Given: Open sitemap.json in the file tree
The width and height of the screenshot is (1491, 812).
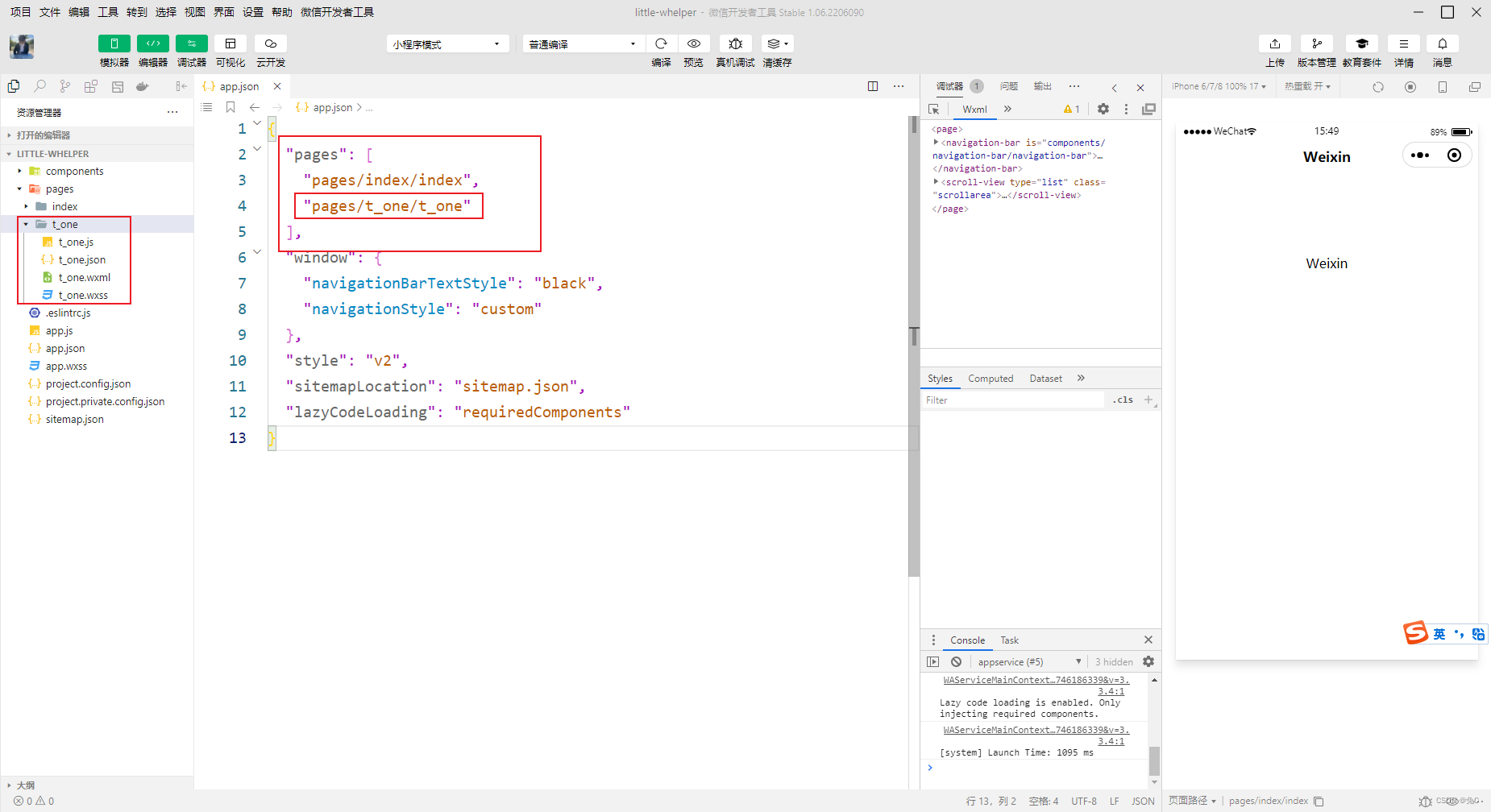Looking at the screenshot, I should coord(74,419).
